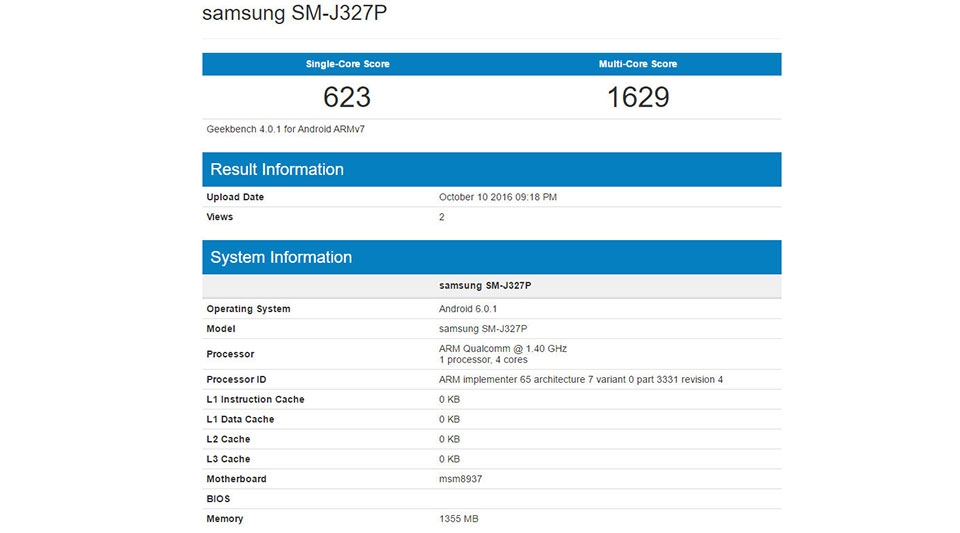Screen dimensions: 960x533
Task: Click the 'msm8937' motherboard value
Action: click(460, 479)
